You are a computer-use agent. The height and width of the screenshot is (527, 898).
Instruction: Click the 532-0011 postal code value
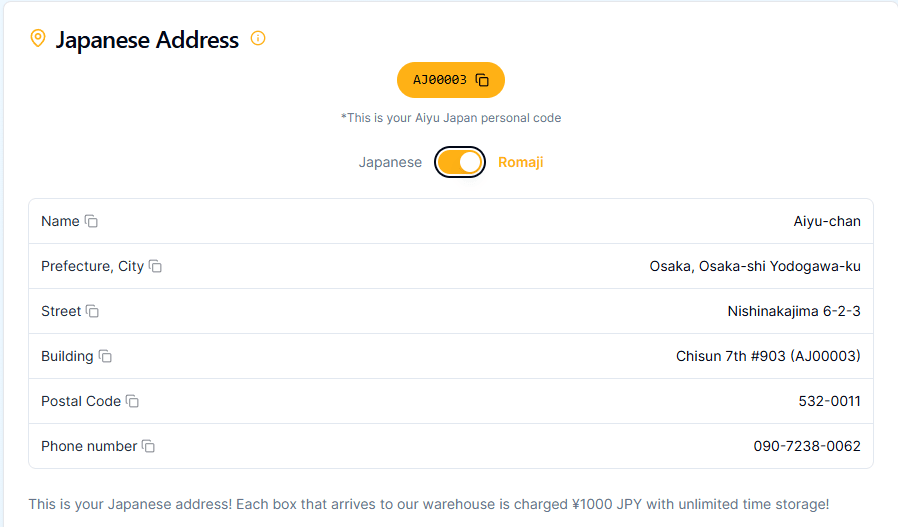[x=829, y=401]
